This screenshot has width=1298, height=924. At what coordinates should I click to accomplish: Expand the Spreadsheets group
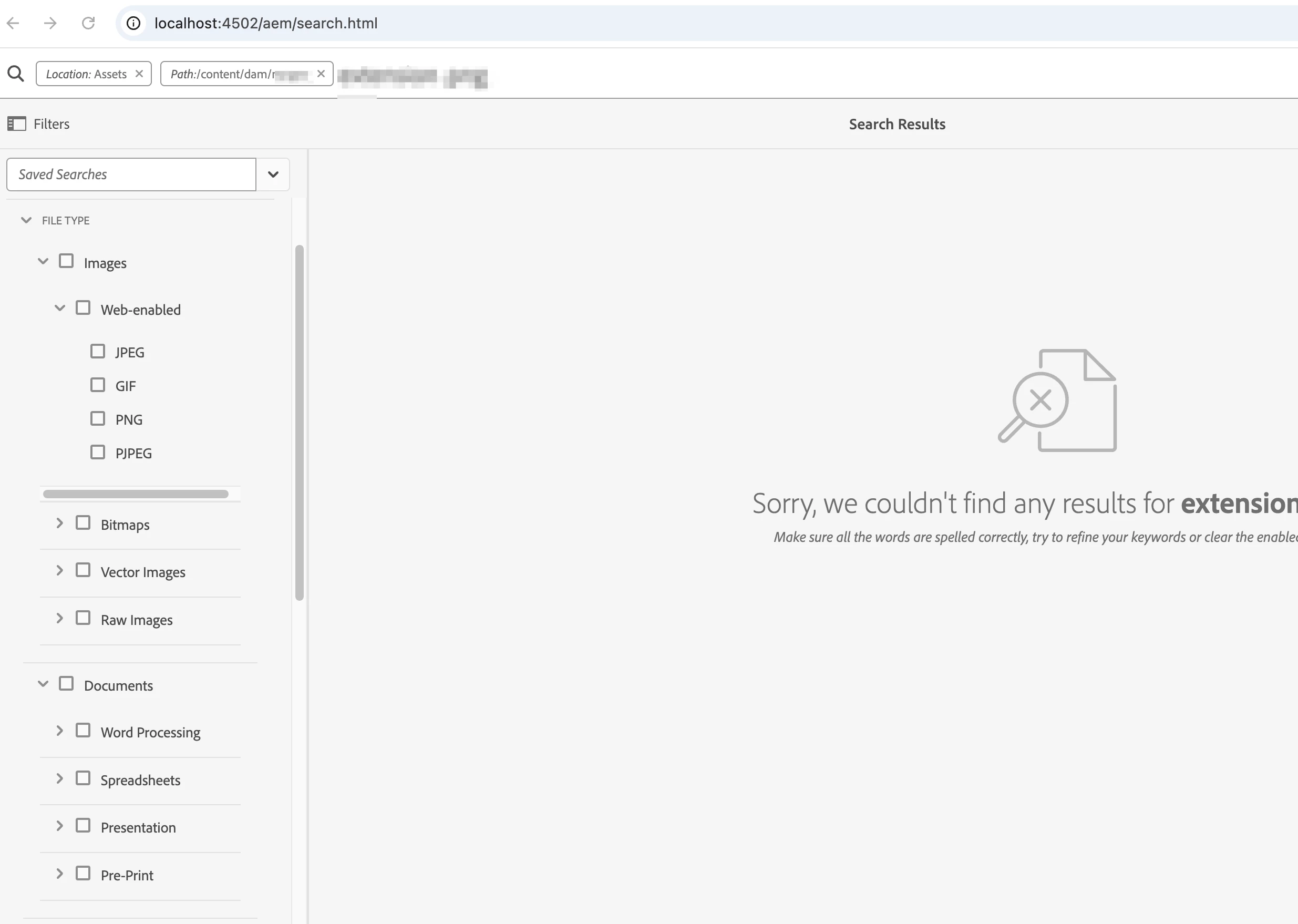tap(60, 779)
